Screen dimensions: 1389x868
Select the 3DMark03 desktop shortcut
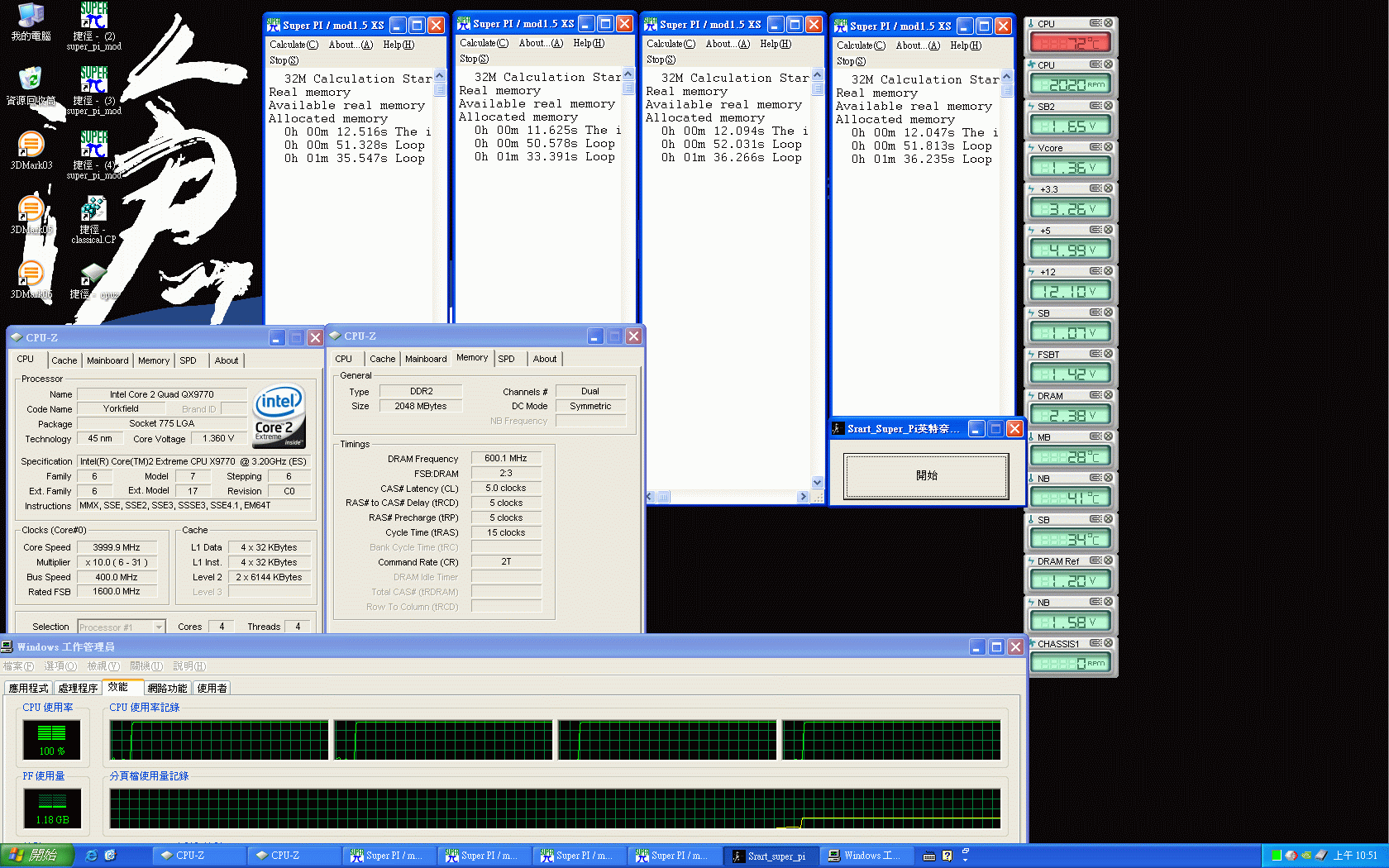(x=31, y=150)
